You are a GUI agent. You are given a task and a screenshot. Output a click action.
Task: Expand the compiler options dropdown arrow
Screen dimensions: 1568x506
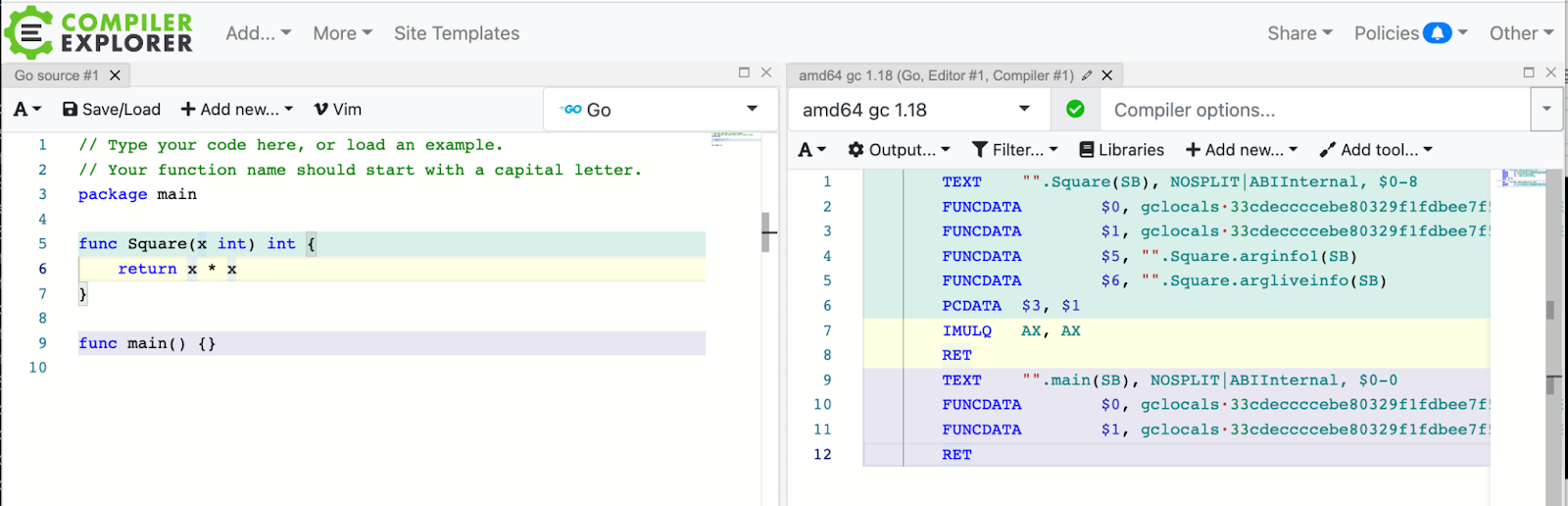[1546, 109]
